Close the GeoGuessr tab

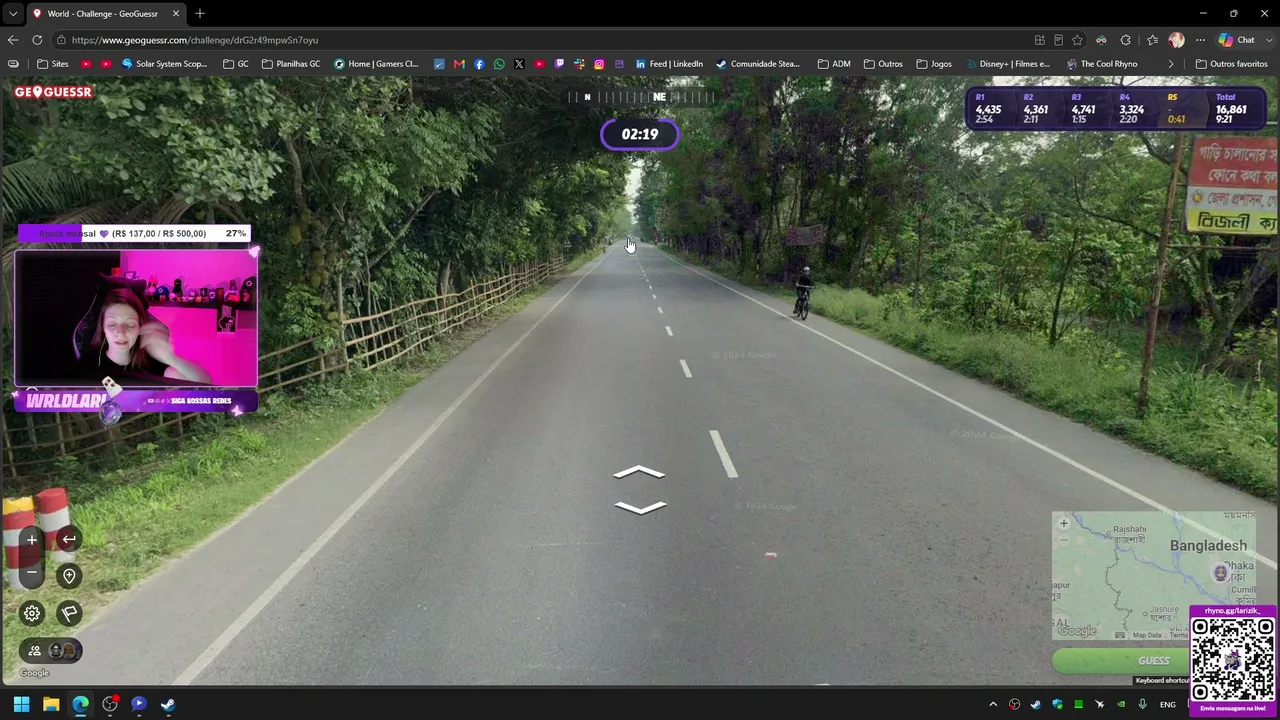point(176,13)
